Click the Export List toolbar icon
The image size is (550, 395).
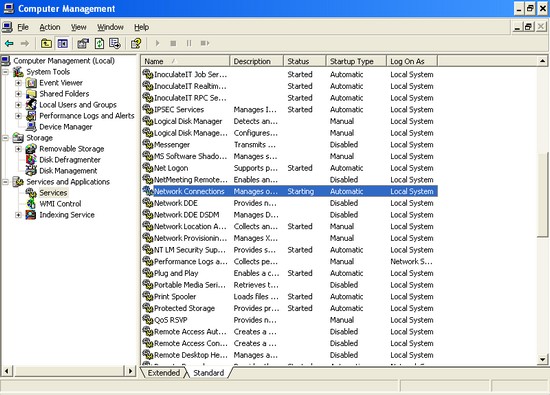pyautogui.click(x=115, y=43)
